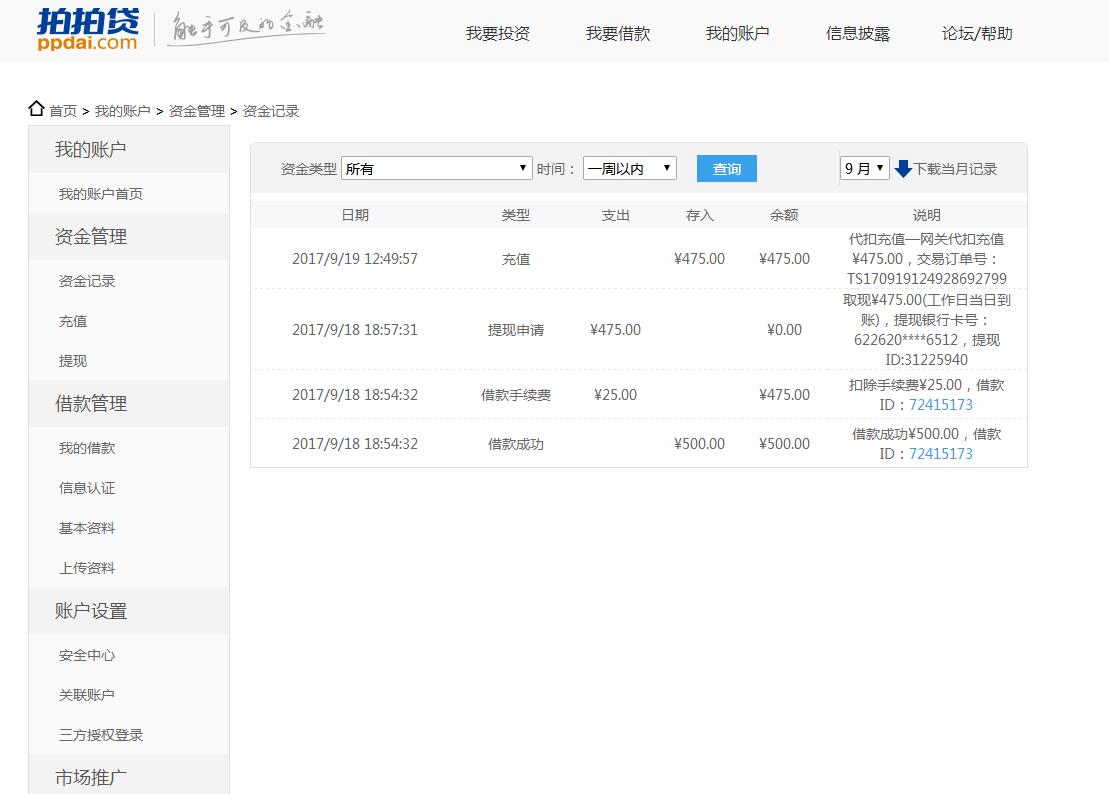Select 我的账户 in the top navigation
Screen dimensions: 1109x794
737,32
